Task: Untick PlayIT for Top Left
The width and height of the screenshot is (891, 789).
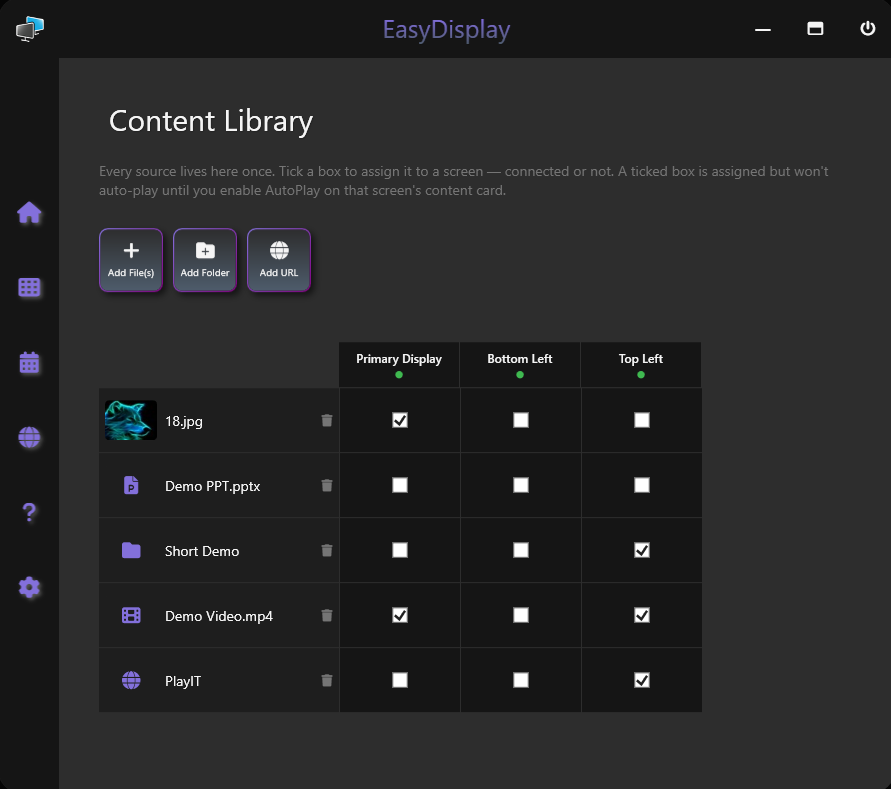Action: click(x=642, y=680)
